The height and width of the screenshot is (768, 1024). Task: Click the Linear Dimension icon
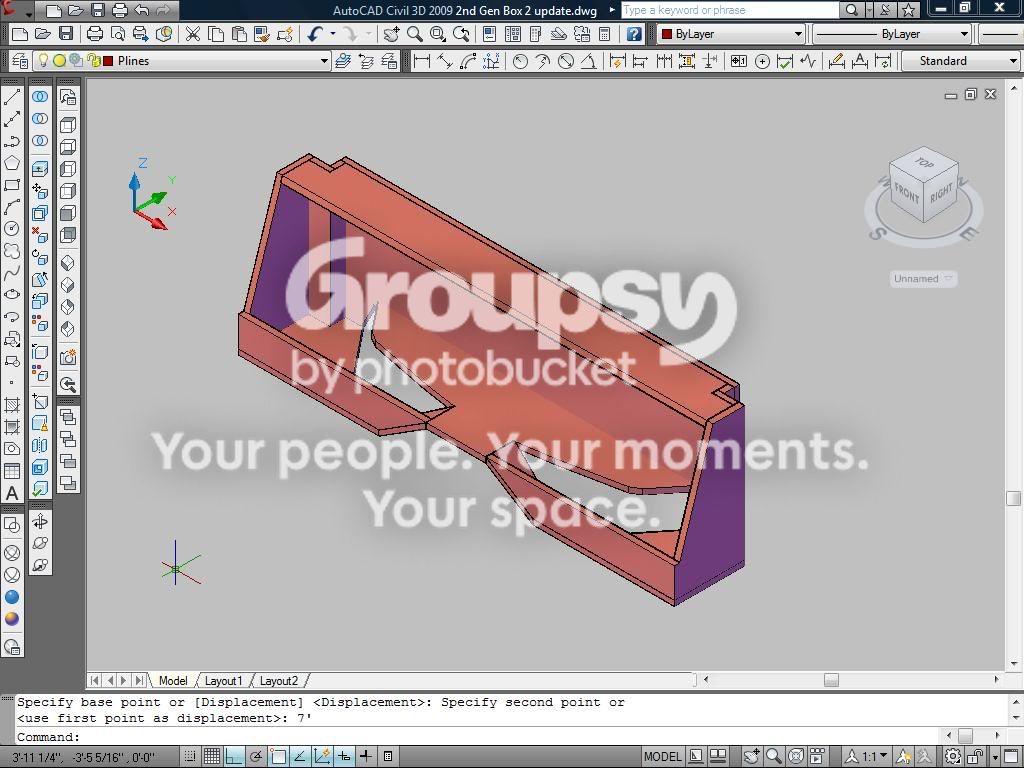[x=422, y=61]
